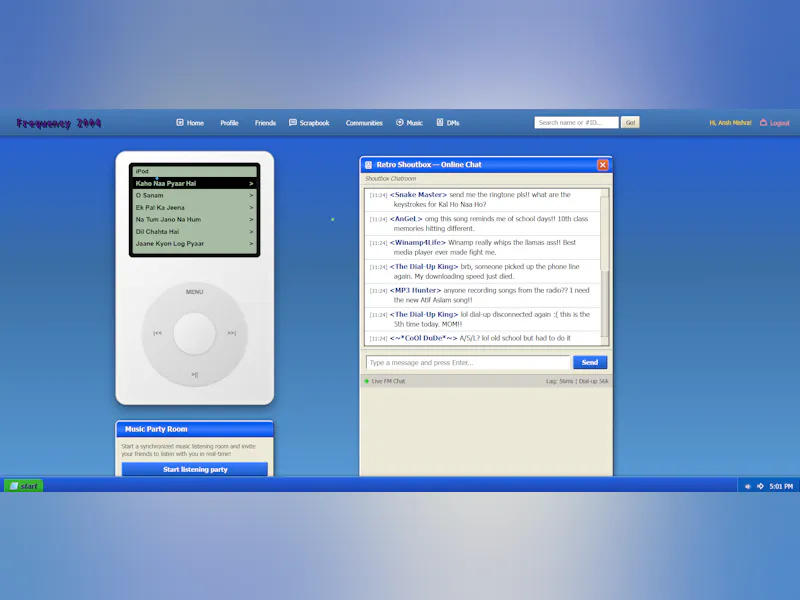Go to Profile page
This screenshot has width=800, height=600.
(229, 123)
